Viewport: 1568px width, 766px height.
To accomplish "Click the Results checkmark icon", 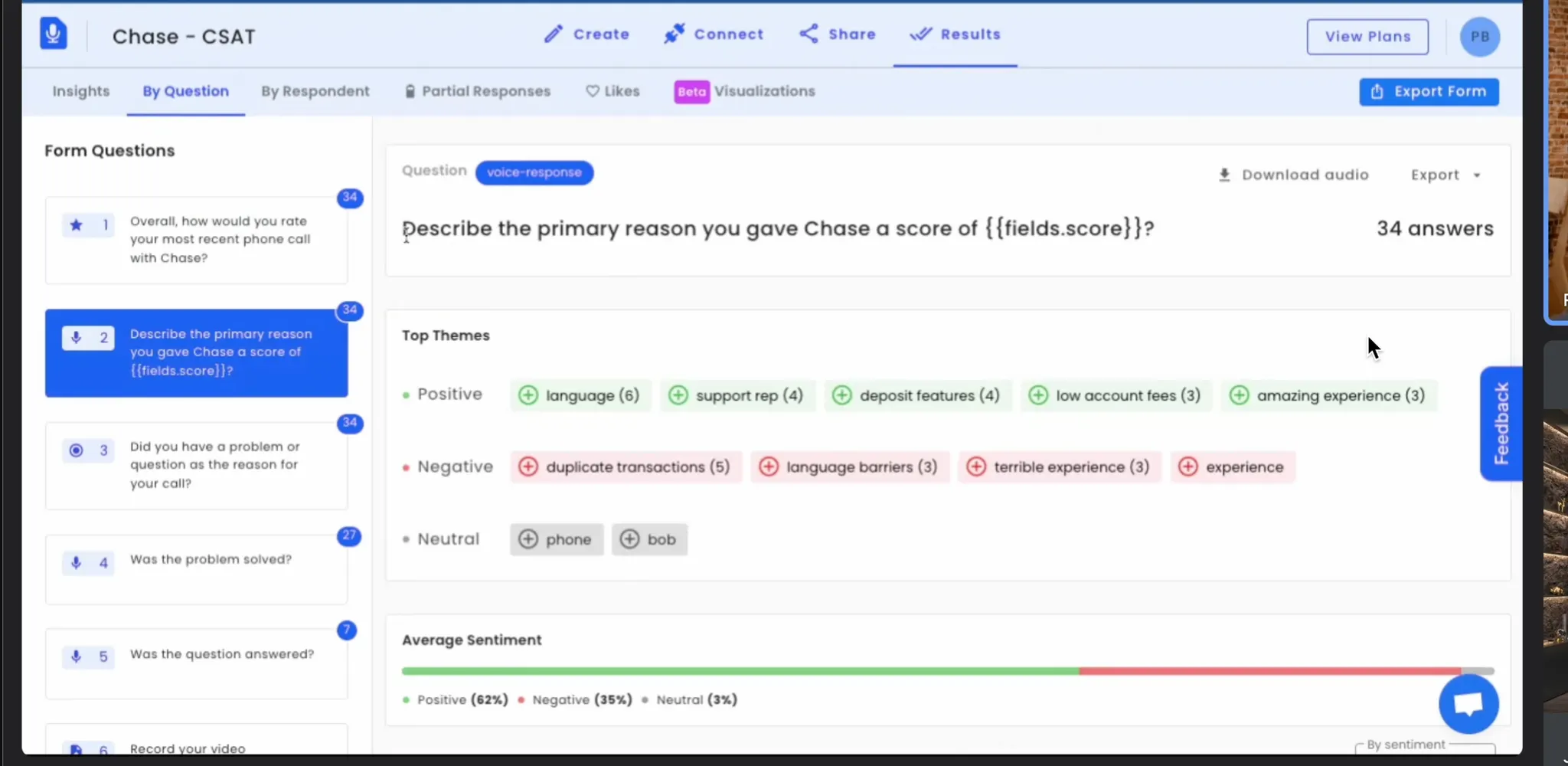I will [920, 34].
